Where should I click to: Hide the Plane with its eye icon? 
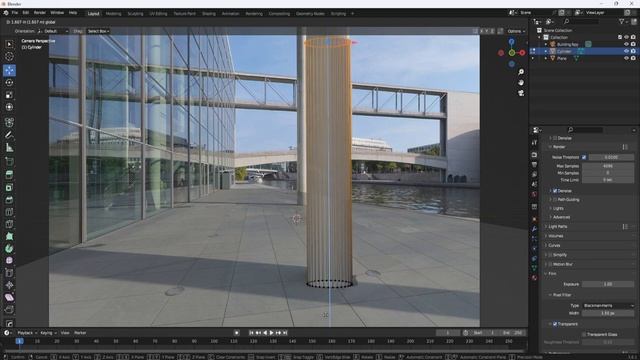pyautogui.click(x=627, y=58)
